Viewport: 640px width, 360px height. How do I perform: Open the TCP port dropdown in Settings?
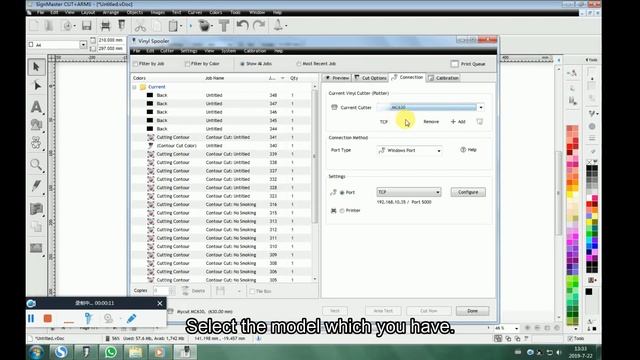pyautogui.click(x=438, y=192)
